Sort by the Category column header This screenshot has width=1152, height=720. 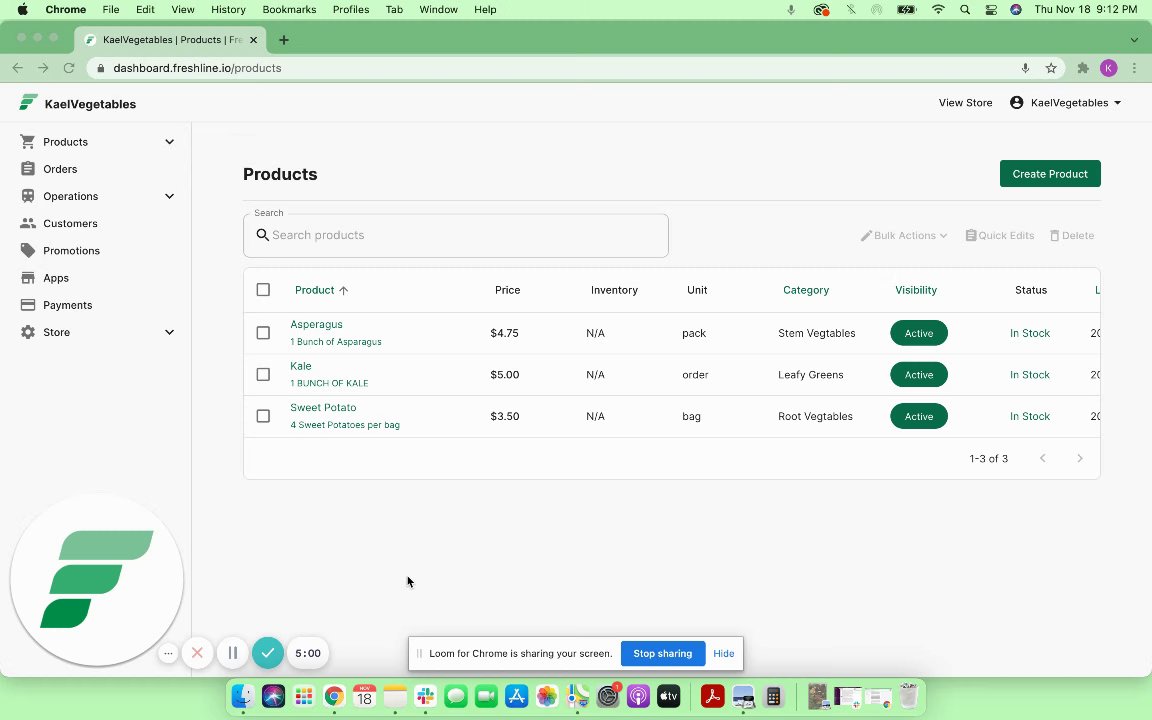[806, 290]
